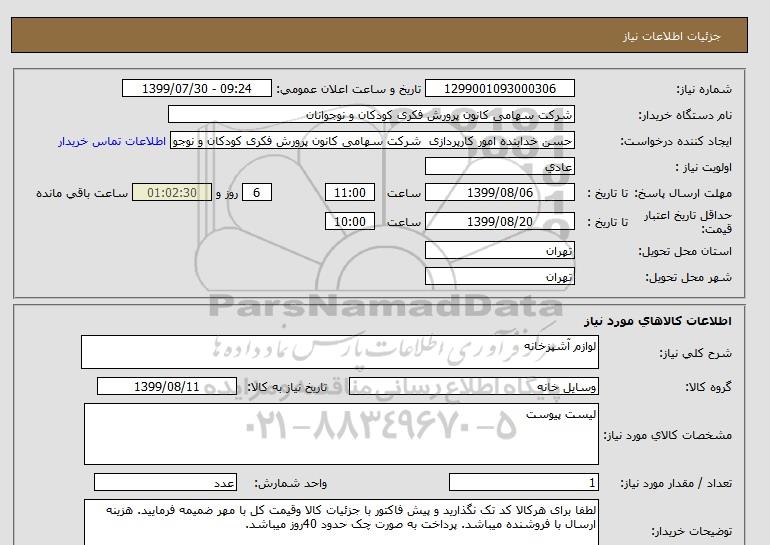Click the label تاریخ نیاز به کالا

click(x=287, y=387)
